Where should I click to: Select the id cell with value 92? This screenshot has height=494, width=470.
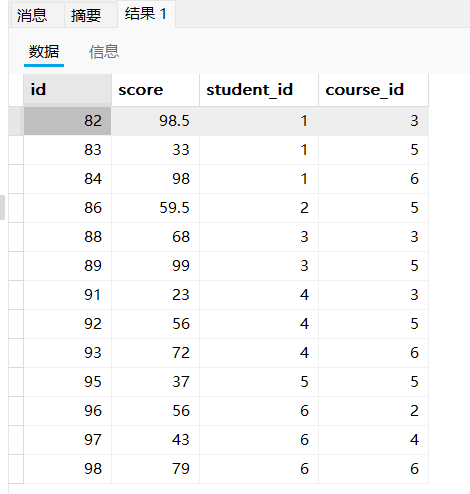pos(67,324)
